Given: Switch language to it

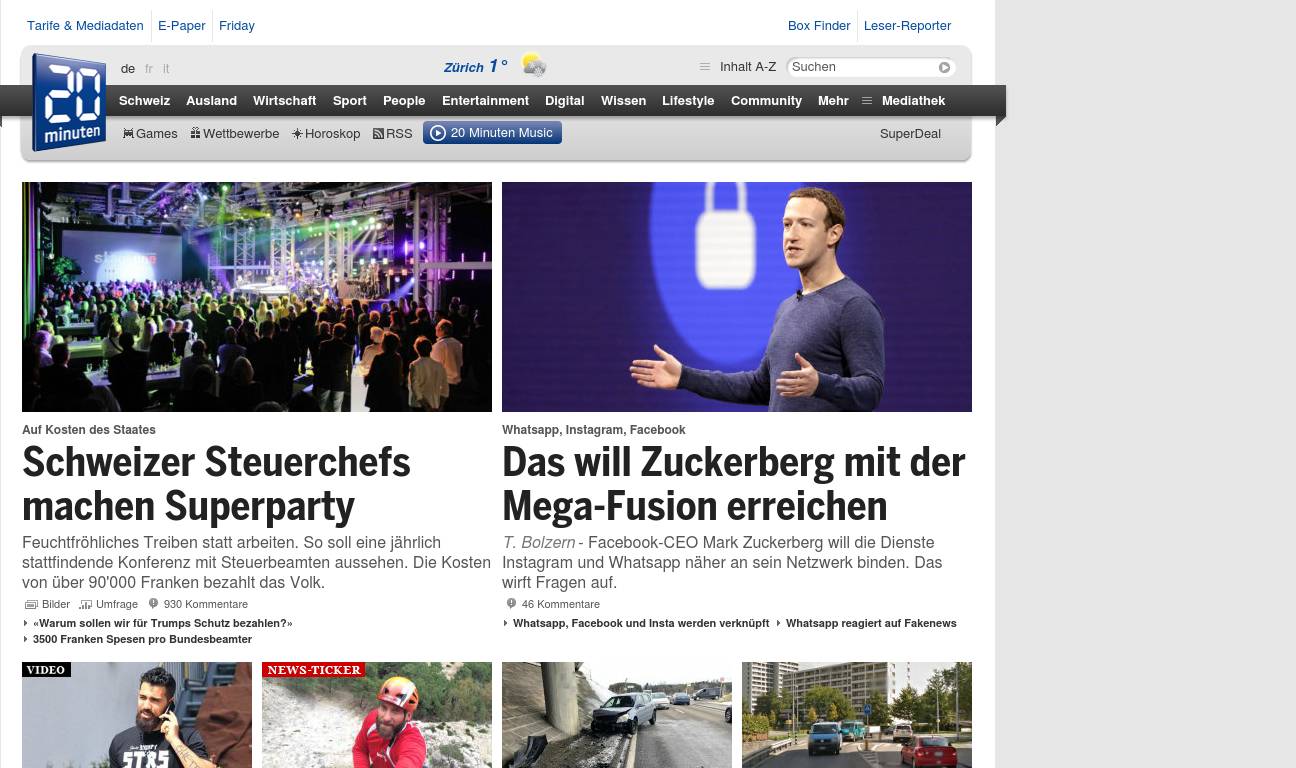Looking at the screenshot, I should (x=166, y=69).
